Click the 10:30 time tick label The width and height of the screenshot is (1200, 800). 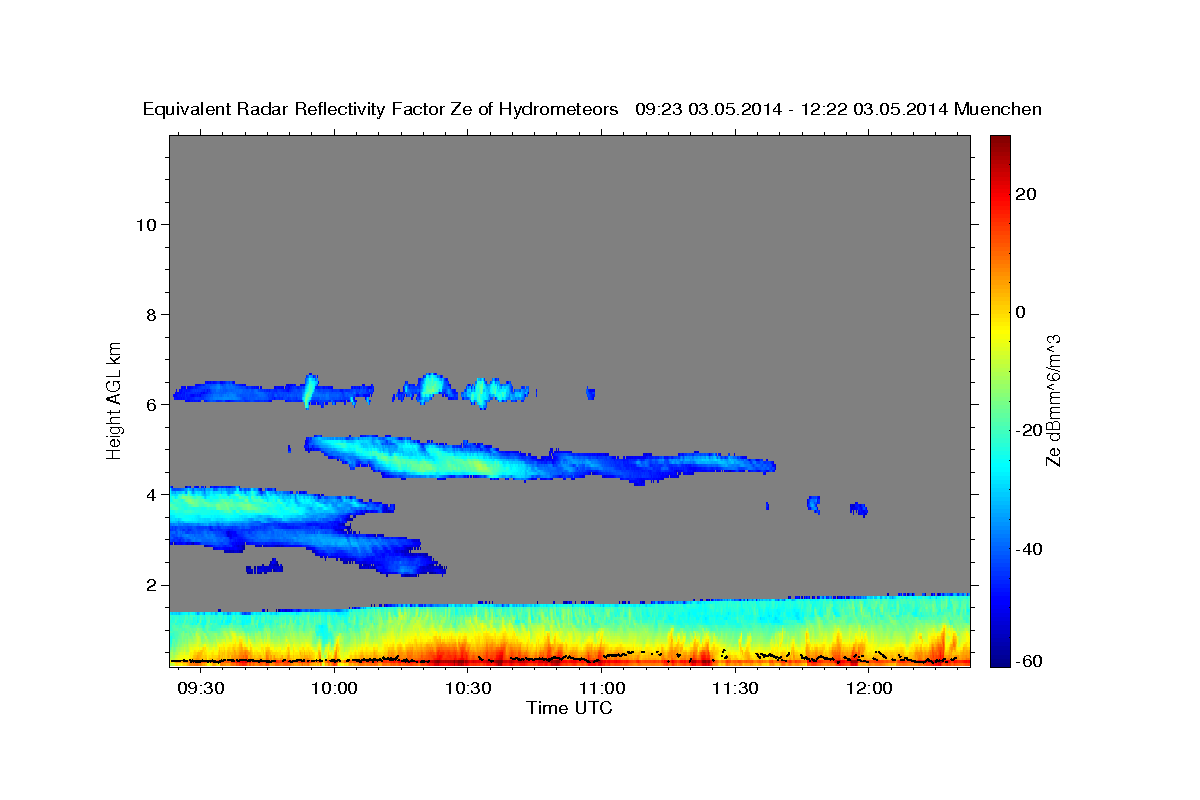(x=469, y=690)
